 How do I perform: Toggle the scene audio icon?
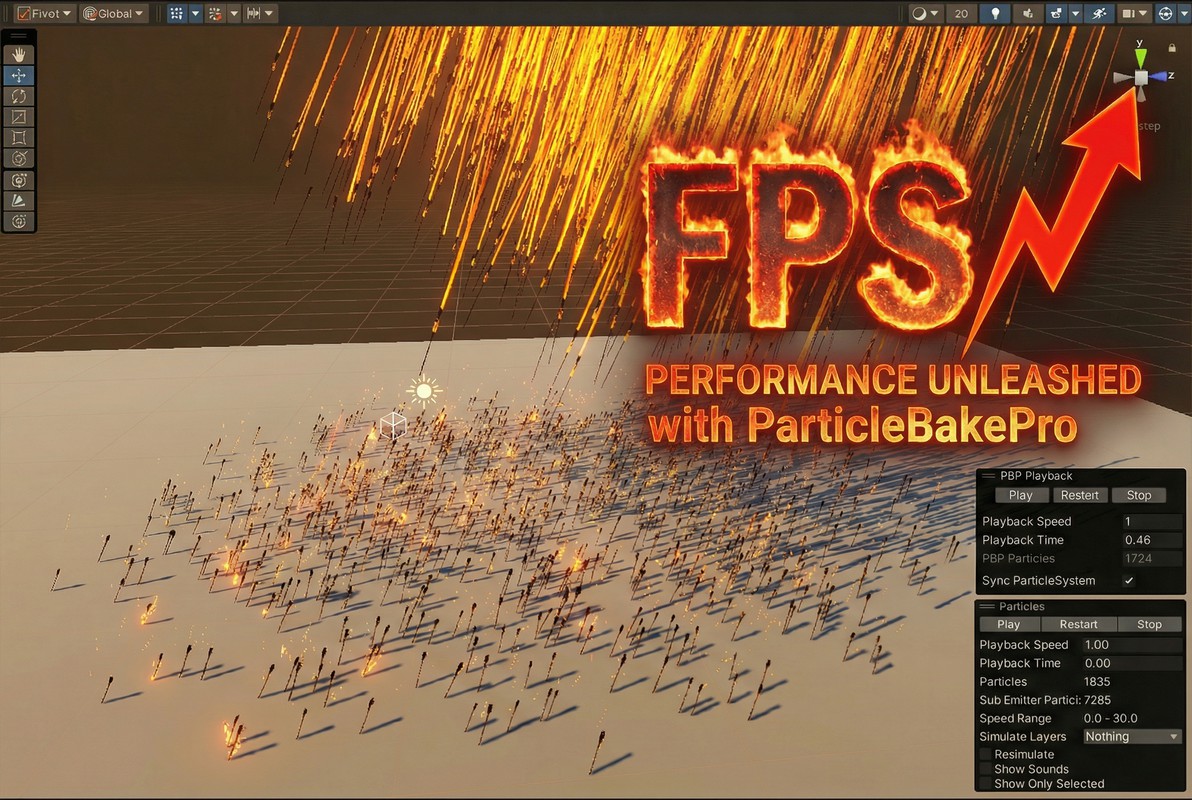point(1028,13)
